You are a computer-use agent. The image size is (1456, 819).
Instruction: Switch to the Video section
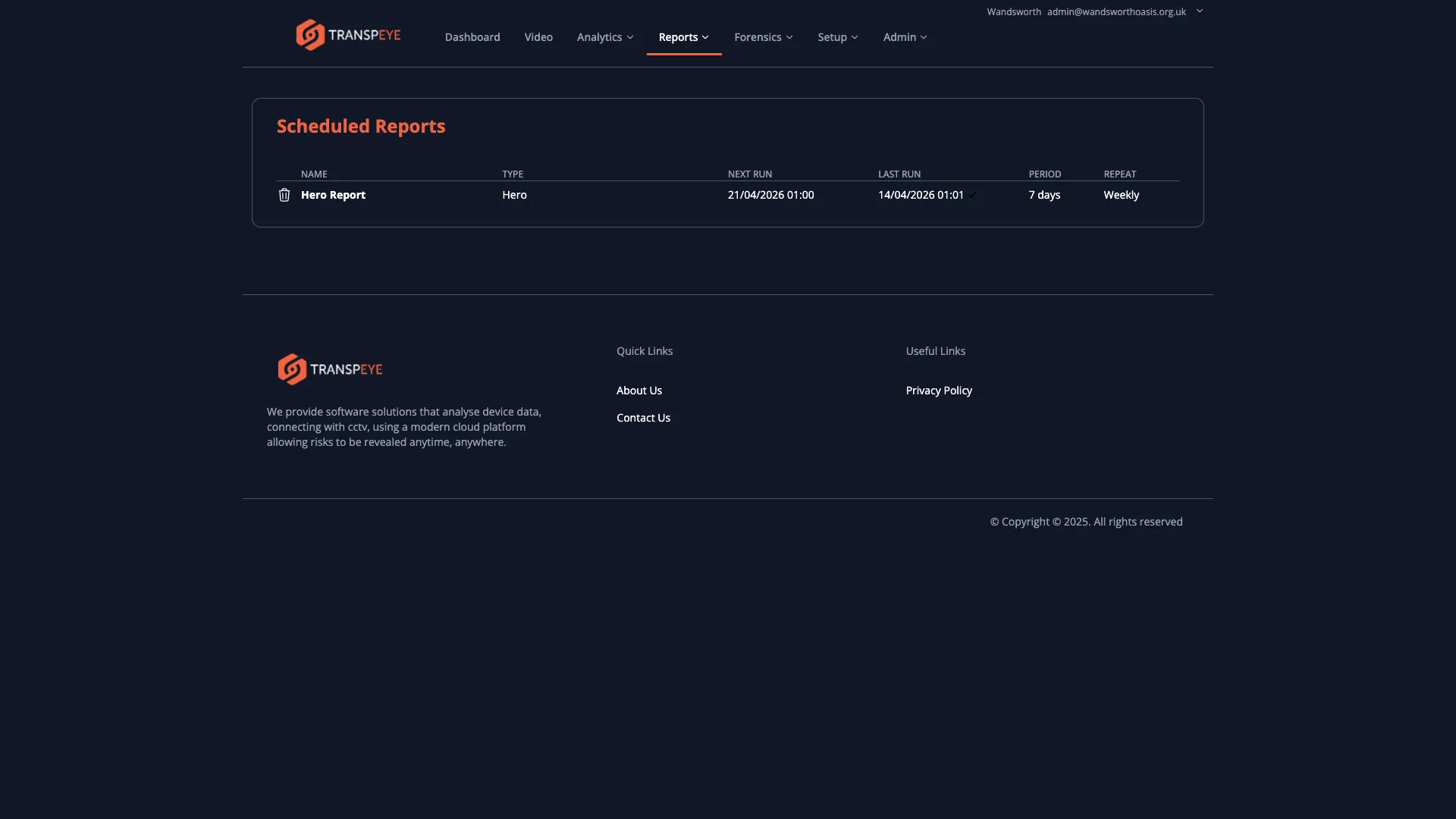538,36
